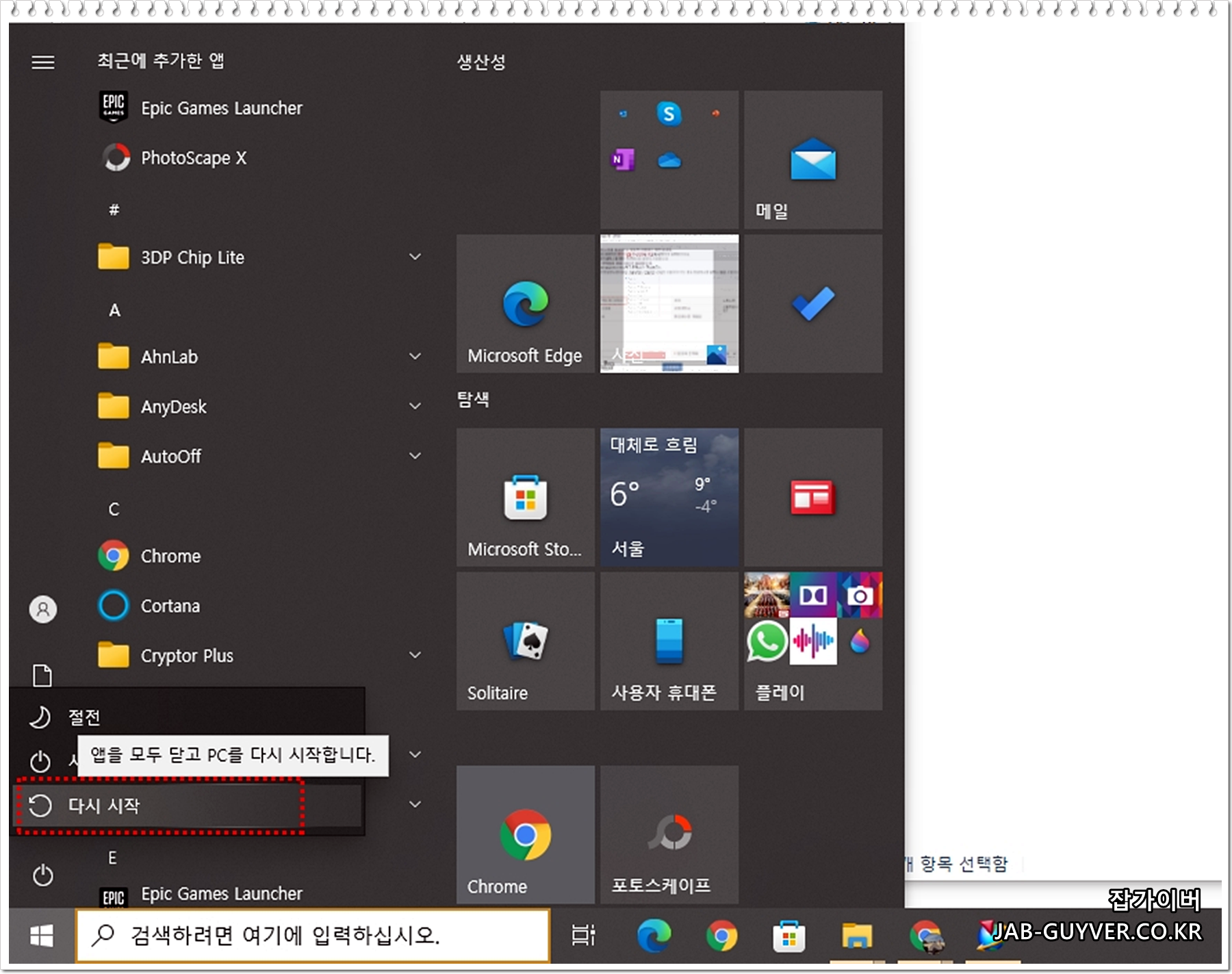Expand the AutoOff folder chevron
The width and height of the screenshot is (1232, 974).
415,456
